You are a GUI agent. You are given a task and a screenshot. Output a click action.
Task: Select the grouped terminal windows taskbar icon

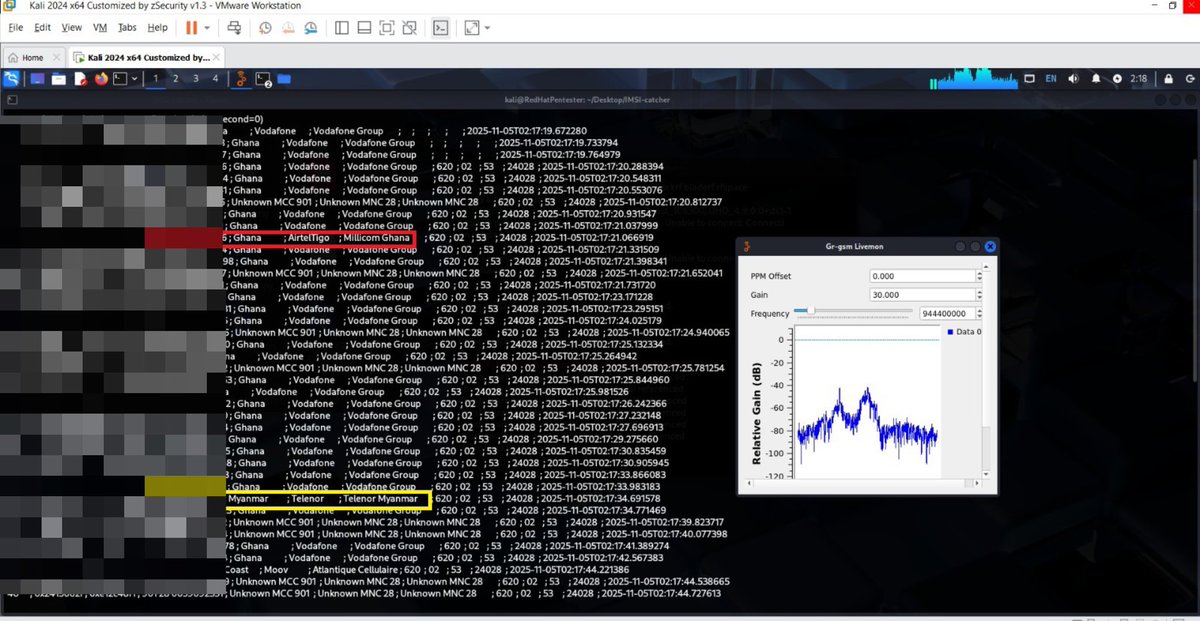pyautogui.click(x=264, y=78)
